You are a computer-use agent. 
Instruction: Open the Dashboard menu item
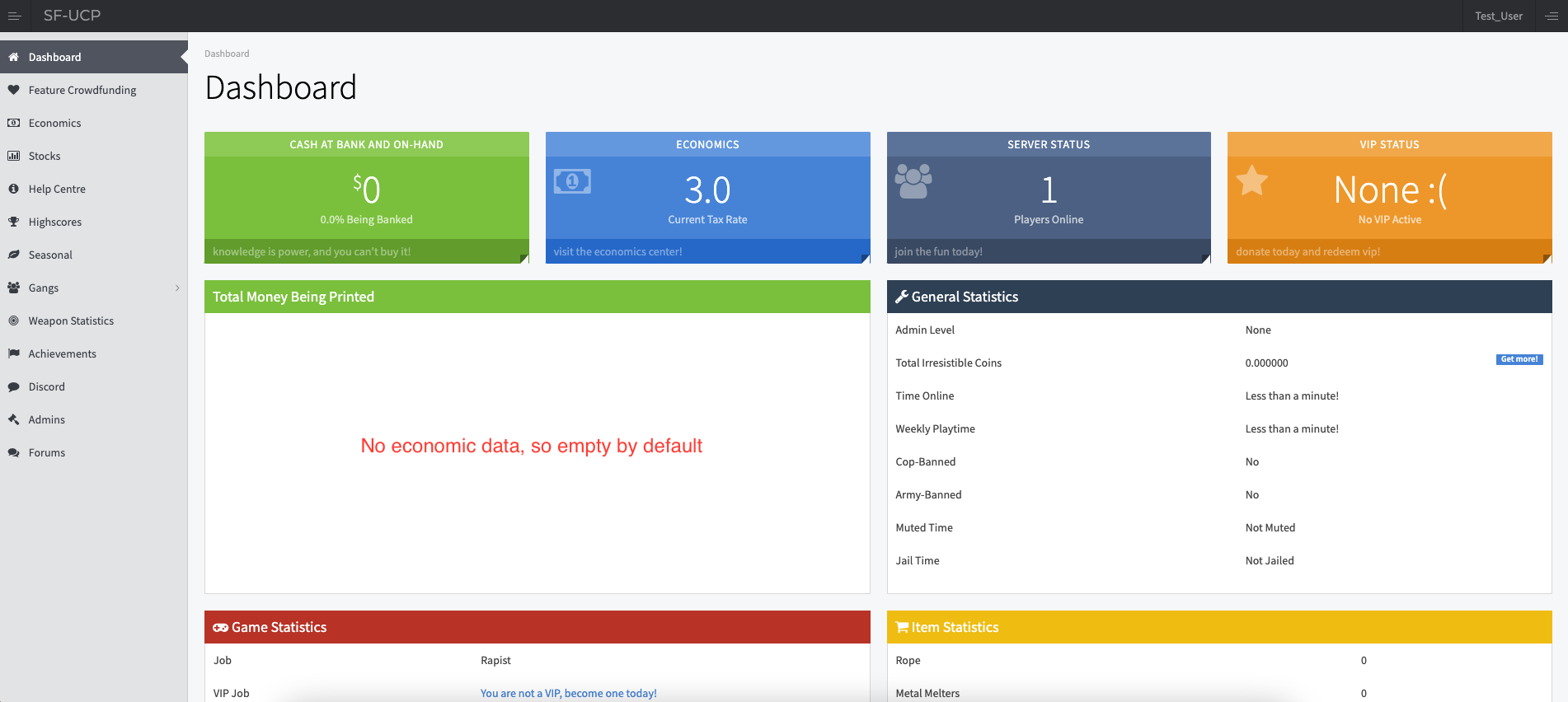point(94,57)
